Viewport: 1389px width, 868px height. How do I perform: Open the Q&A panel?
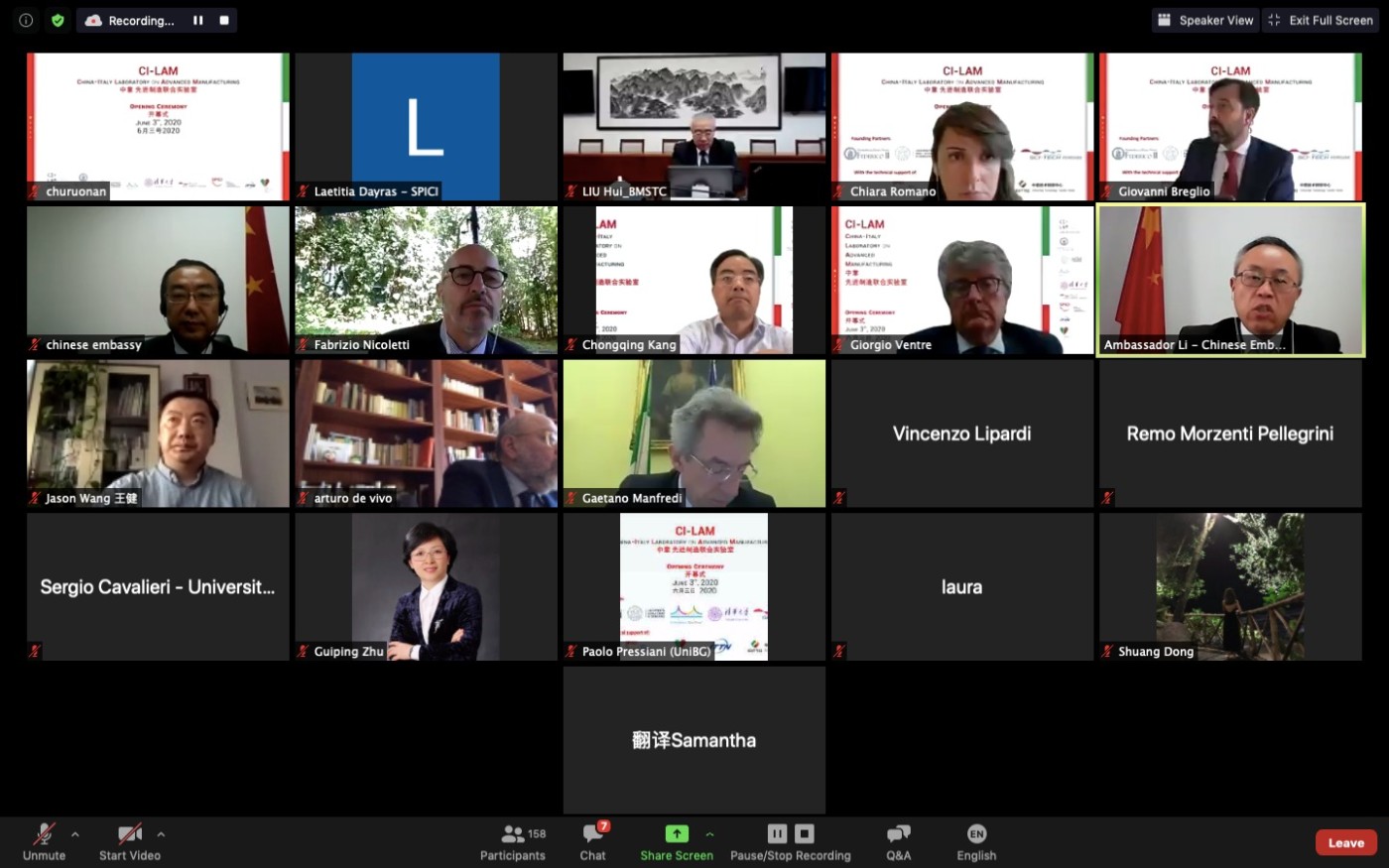tap(898, 842)
